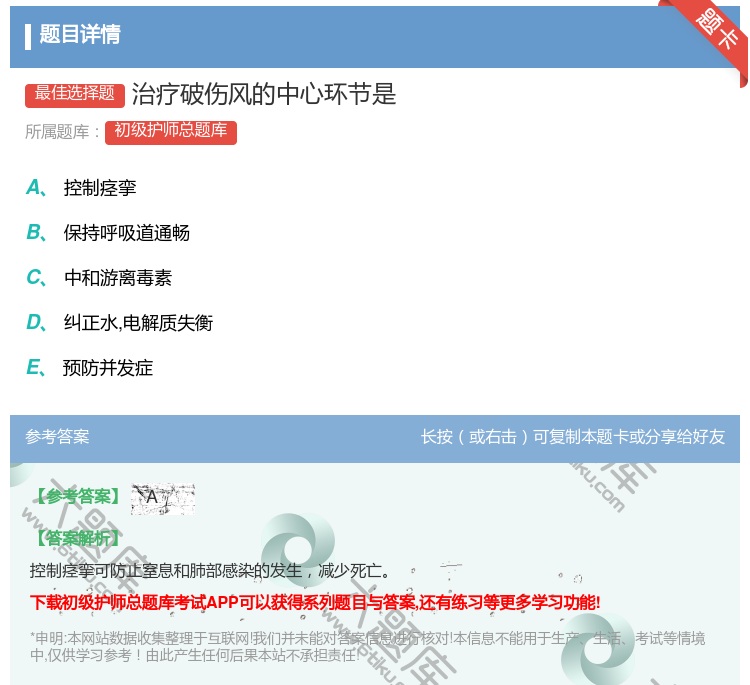The width and height of the screenshot is (750, 685).
Task: Click the 参考答案 section header
Action: click(x=57, y=437)
